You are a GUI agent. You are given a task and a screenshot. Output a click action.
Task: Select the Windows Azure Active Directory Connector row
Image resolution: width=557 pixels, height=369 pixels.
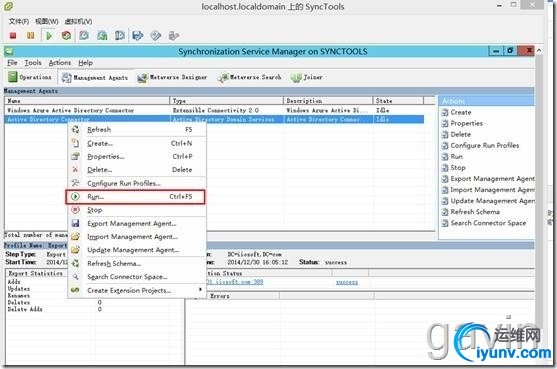214,110
